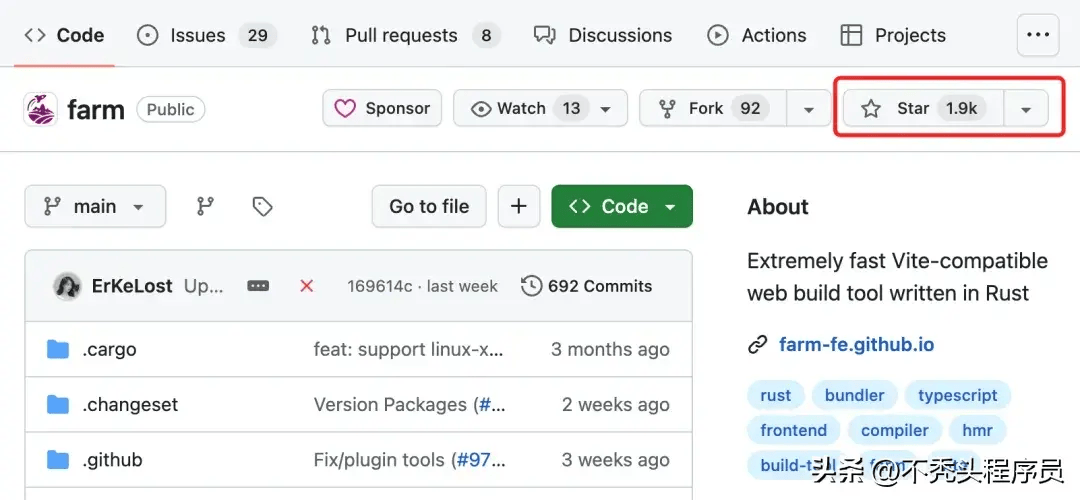Click the Pull requests count badge 8

point(486,35)
